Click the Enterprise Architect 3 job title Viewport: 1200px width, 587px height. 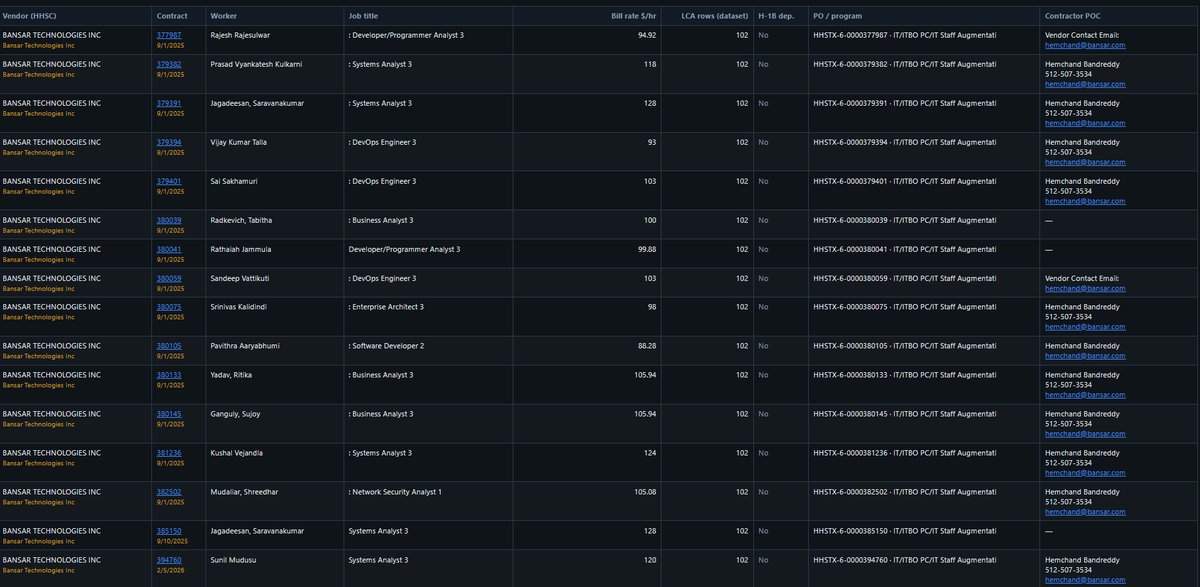386,307
